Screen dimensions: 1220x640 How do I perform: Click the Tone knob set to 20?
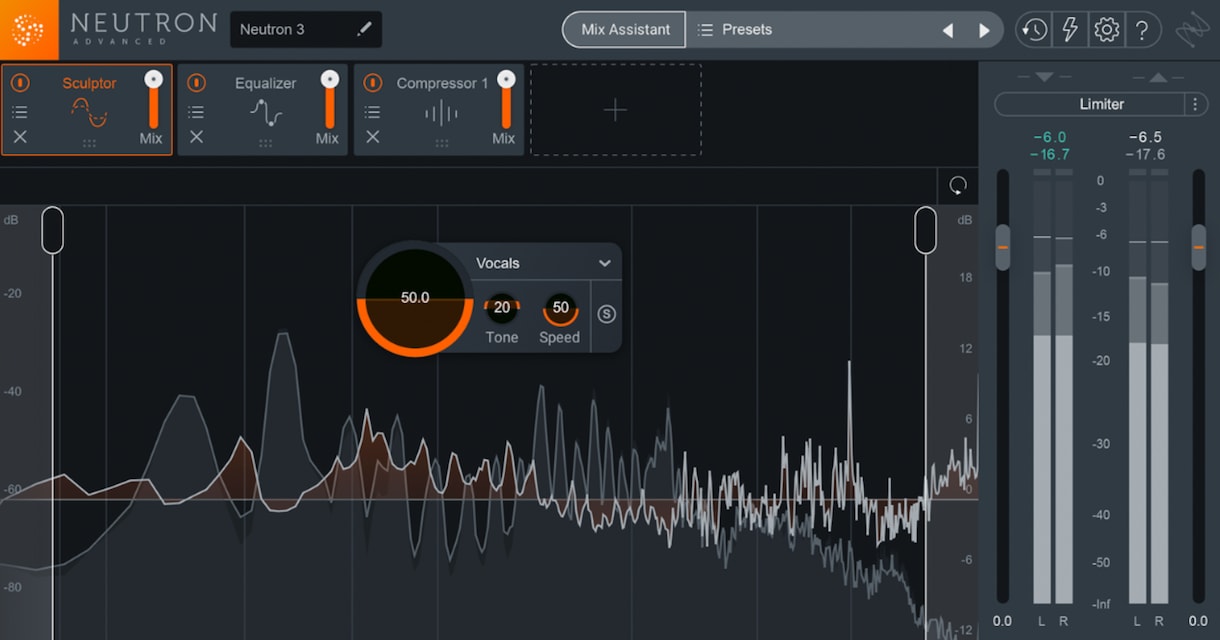coord(502,308)
